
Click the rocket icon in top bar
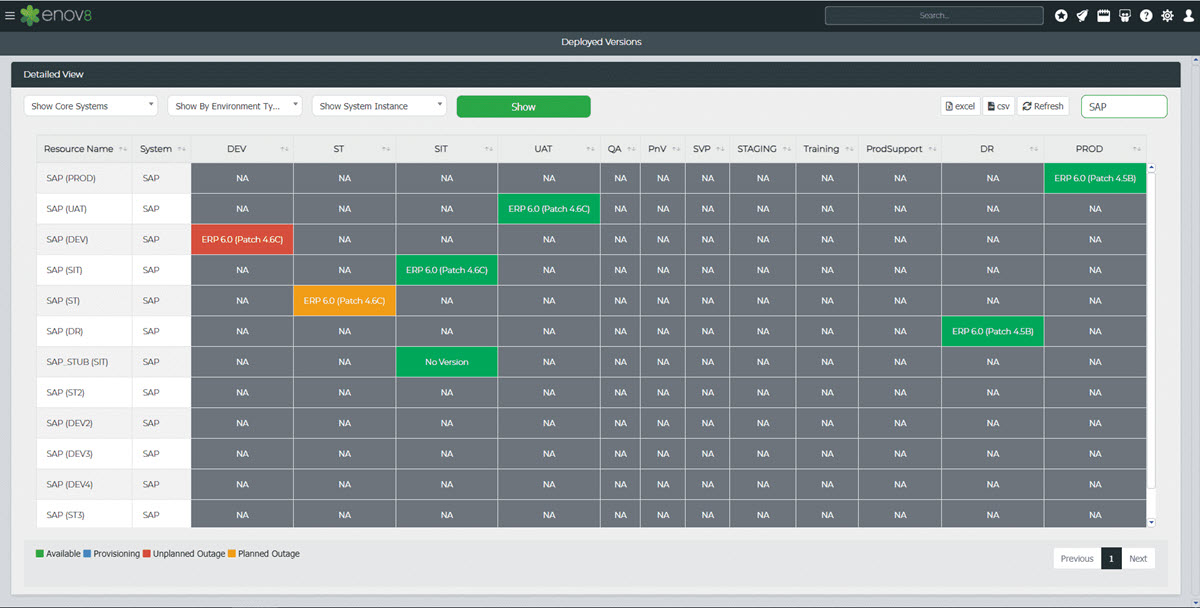click(1082, 16)
